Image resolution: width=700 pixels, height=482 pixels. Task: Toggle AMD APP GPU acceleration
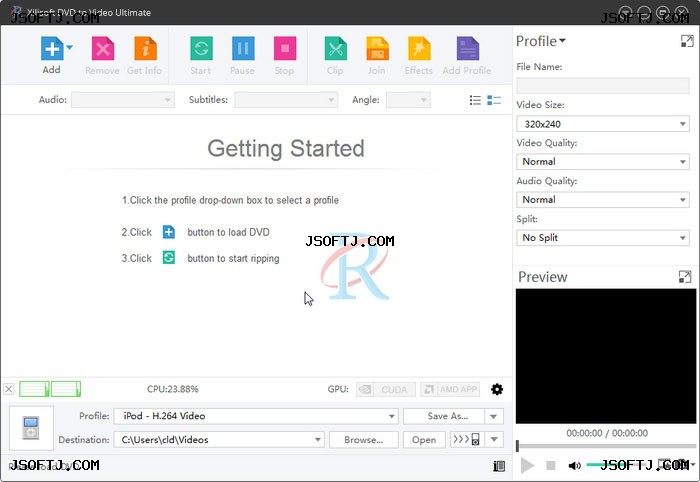click(x=450, y=389)
